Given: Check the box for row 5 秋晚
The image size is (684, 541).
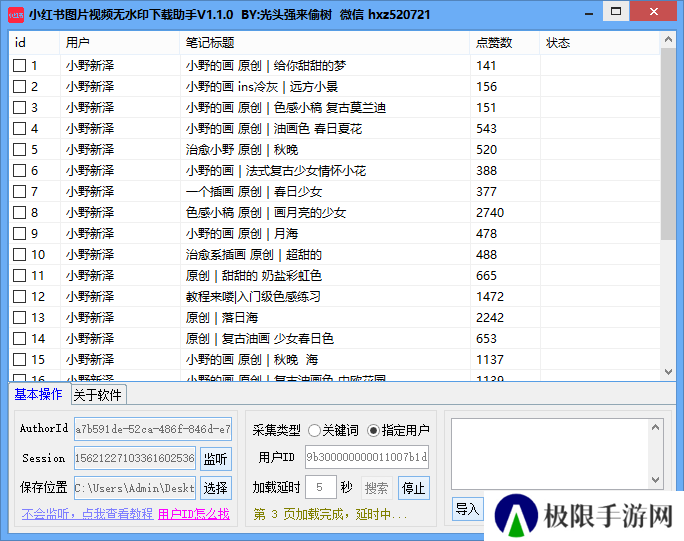Looking at the screenshot, I should (x=19, y=150).
